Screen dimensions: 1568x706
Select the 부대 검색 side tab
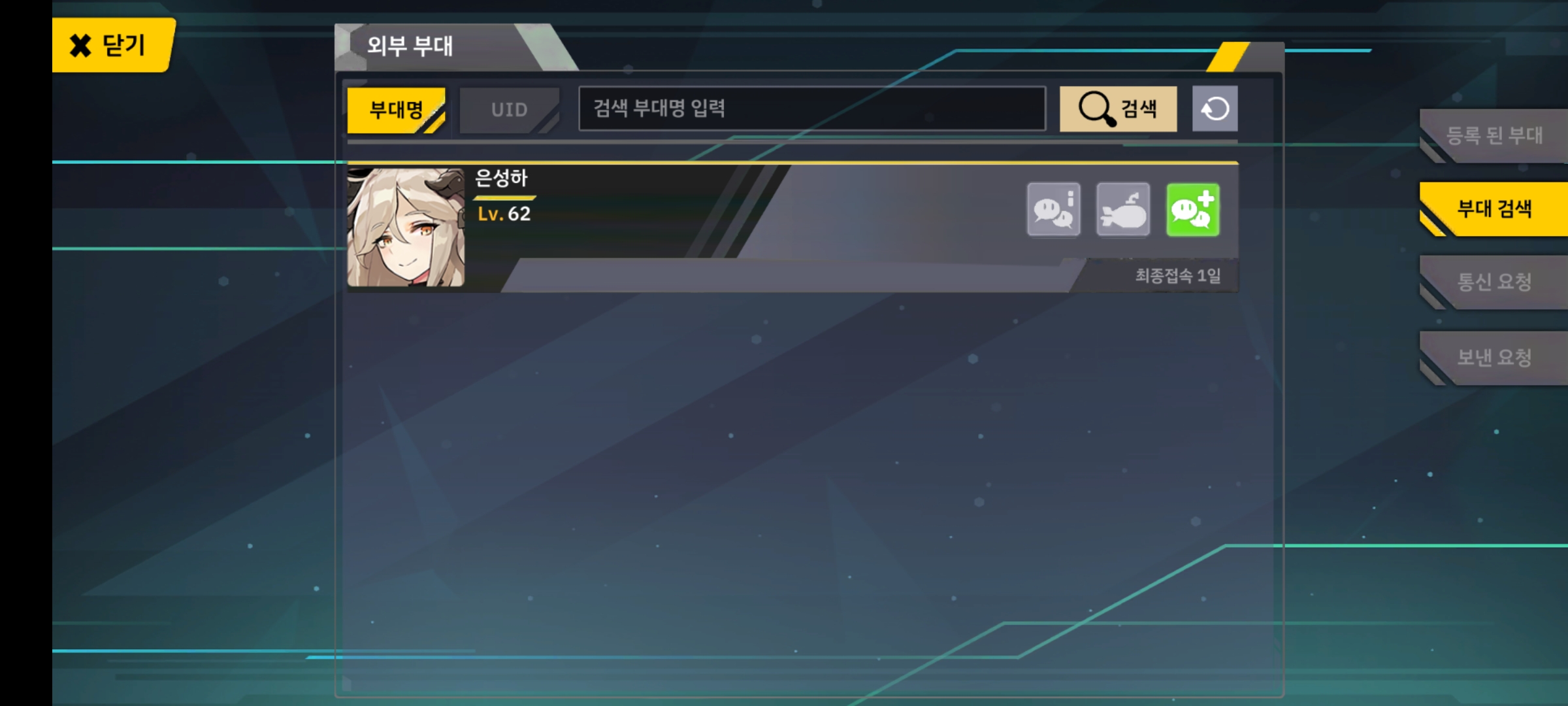pyautogui.click(x=1494, y=209)
